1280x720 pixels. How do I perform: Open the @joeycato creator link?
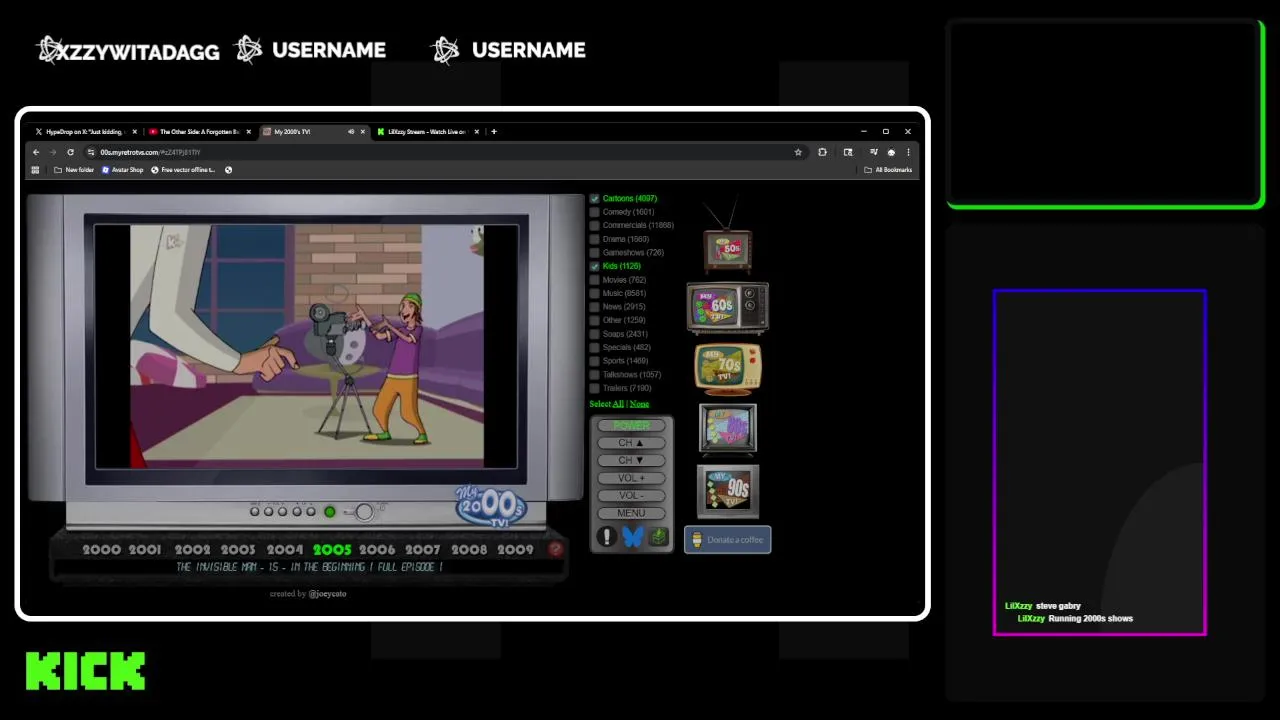327,594
